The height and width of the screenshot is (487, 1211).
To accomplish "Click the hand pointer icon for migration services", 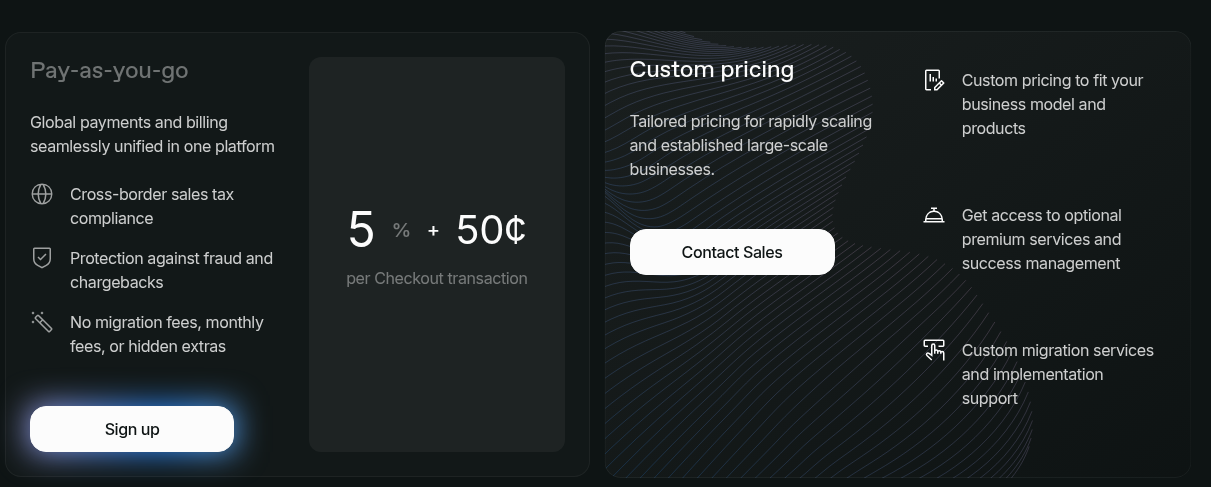I will (934, 350).
